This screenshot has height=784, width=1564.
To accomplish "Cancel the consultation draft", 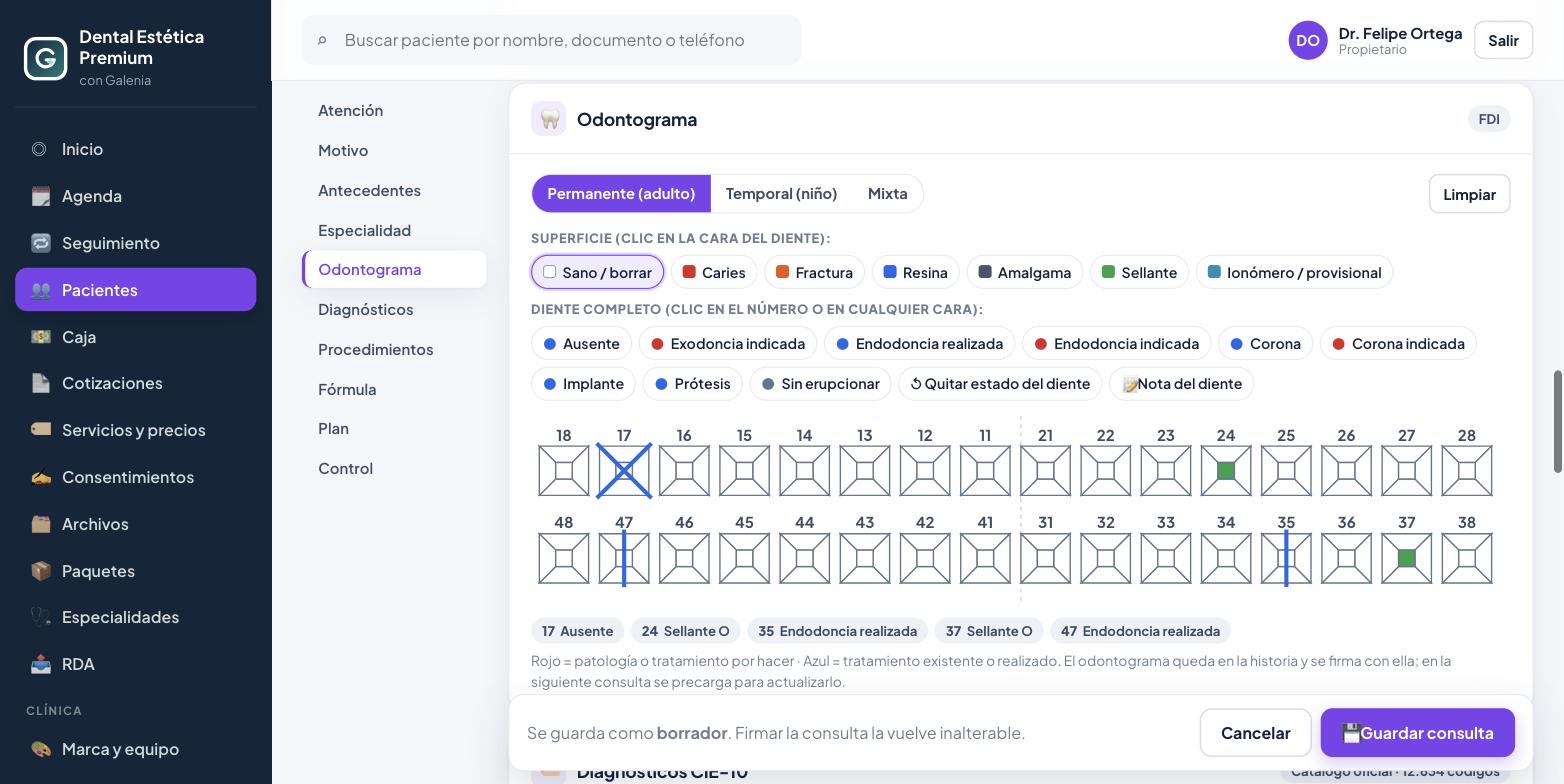I will click(1255, 733).
